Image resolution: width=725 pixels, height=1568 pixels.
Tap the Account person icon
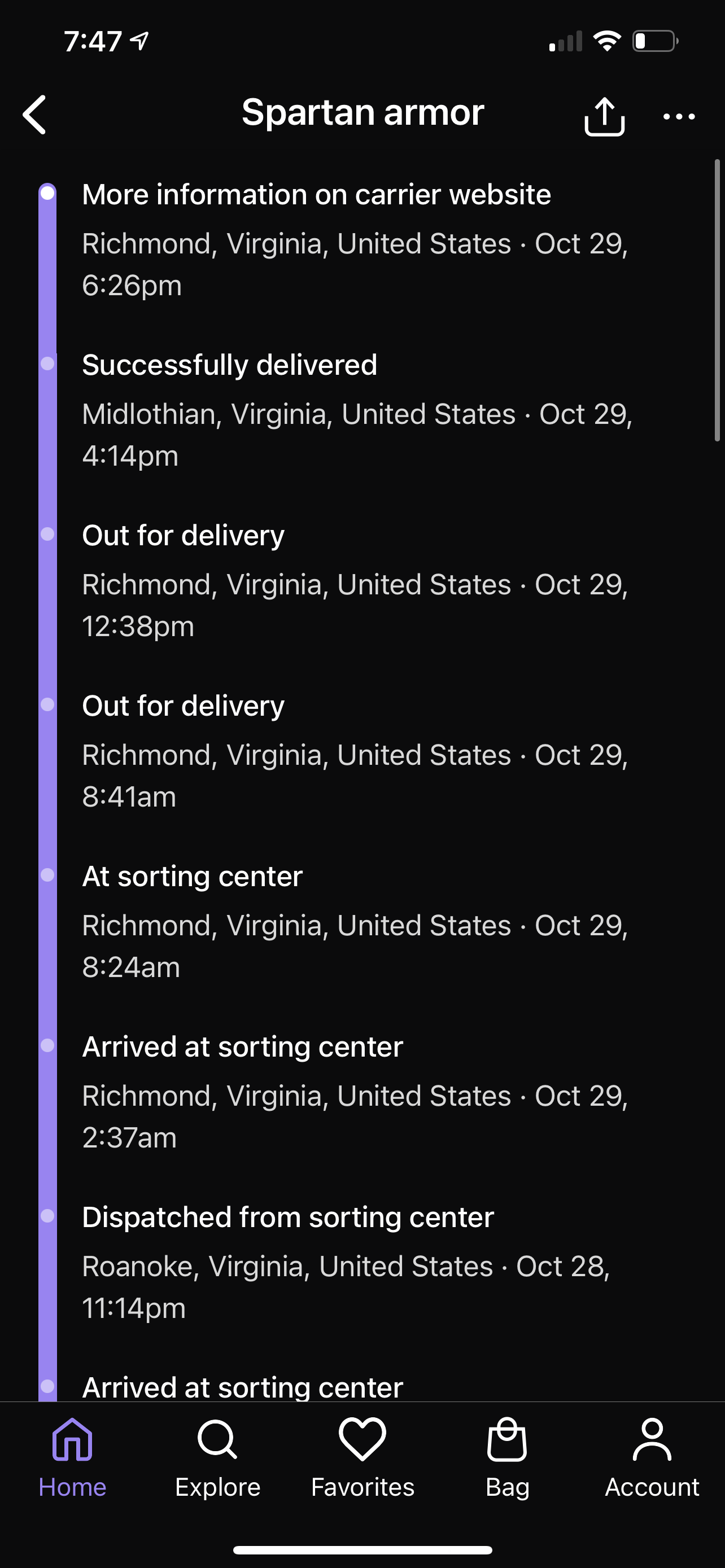652,1439
